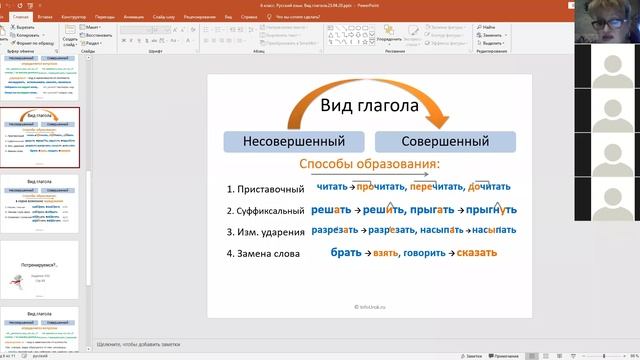Screen dimensions: 640x360
Task: Switch to the Animations (Анимация) ribbon tab
Action: point(133,17)
